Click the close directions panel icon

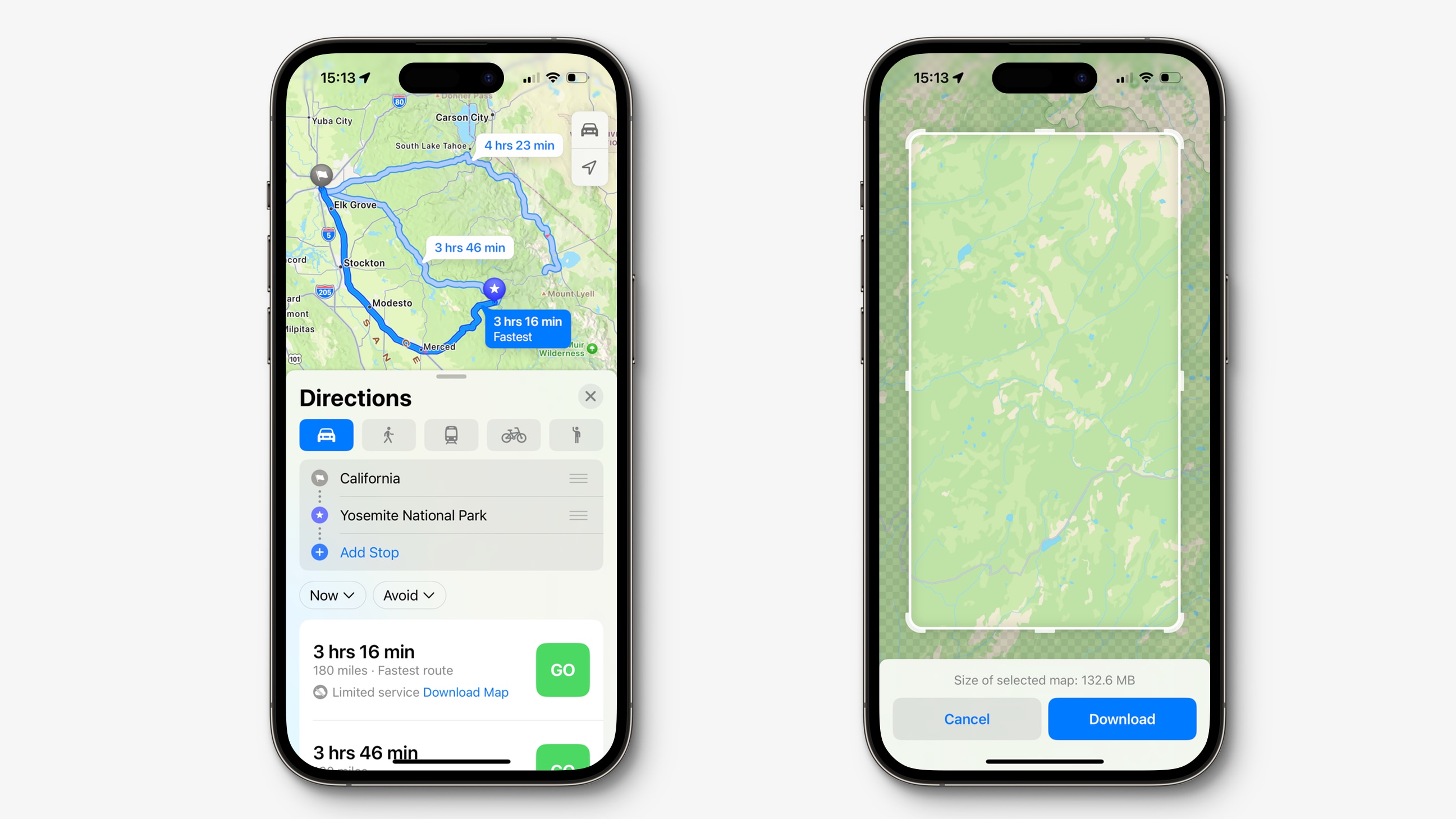590,396
